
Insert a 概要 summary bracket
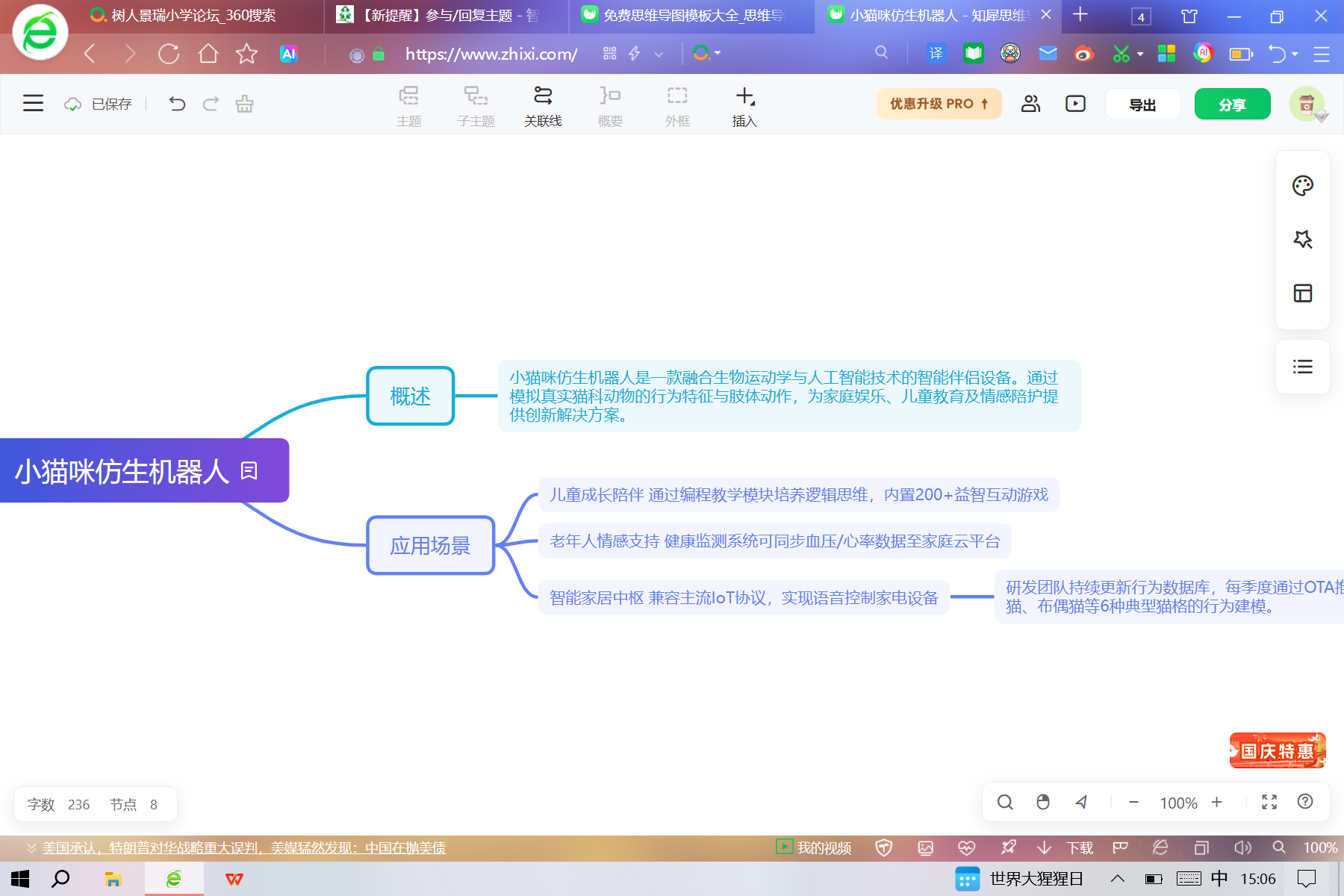[x=610, y=107]
